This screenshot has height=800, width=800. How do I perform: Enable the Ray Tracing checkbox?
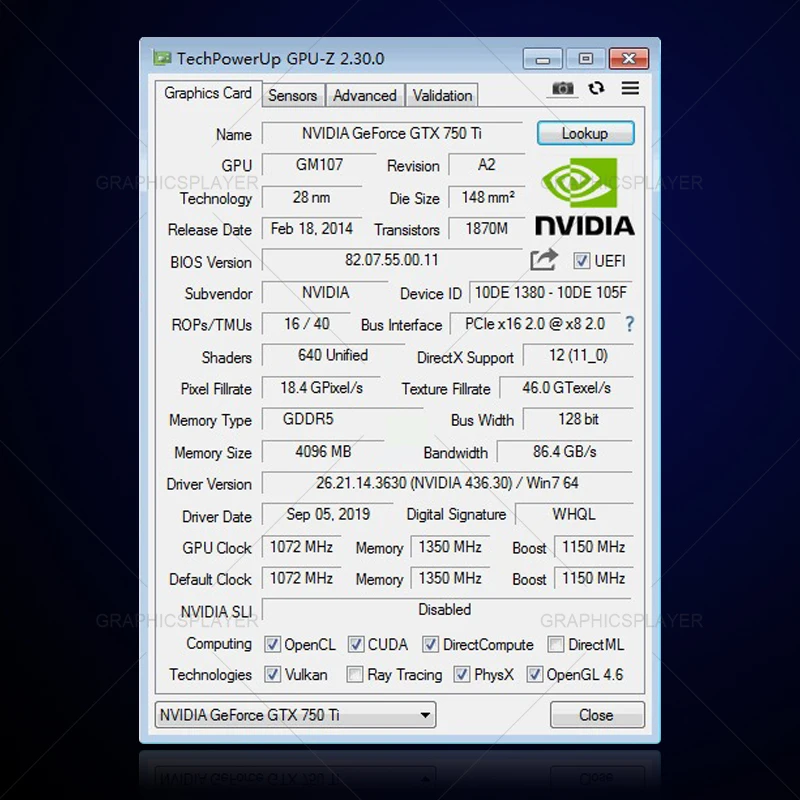(x=355, y=675)
